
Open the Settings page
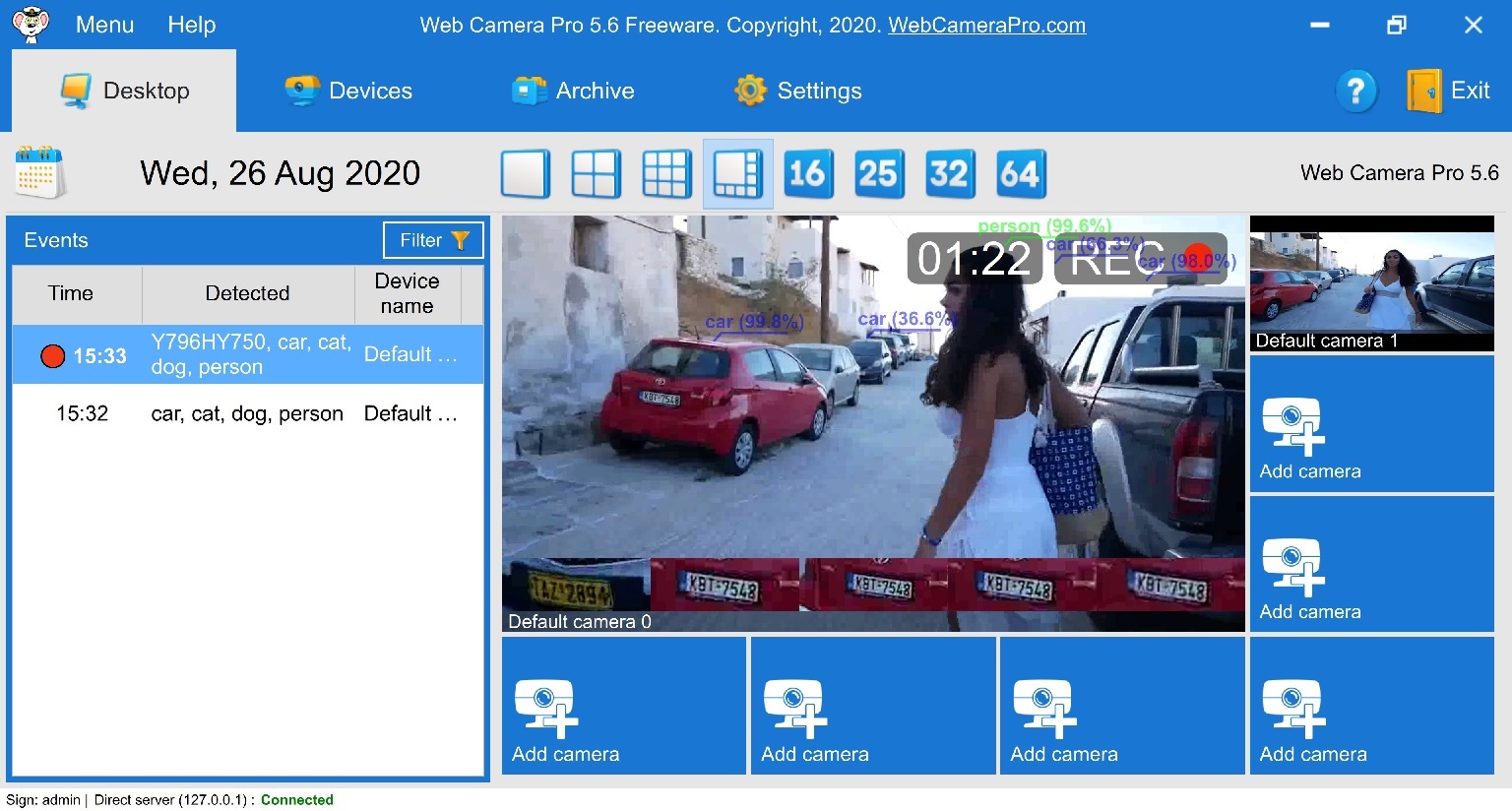coord(797,91)
